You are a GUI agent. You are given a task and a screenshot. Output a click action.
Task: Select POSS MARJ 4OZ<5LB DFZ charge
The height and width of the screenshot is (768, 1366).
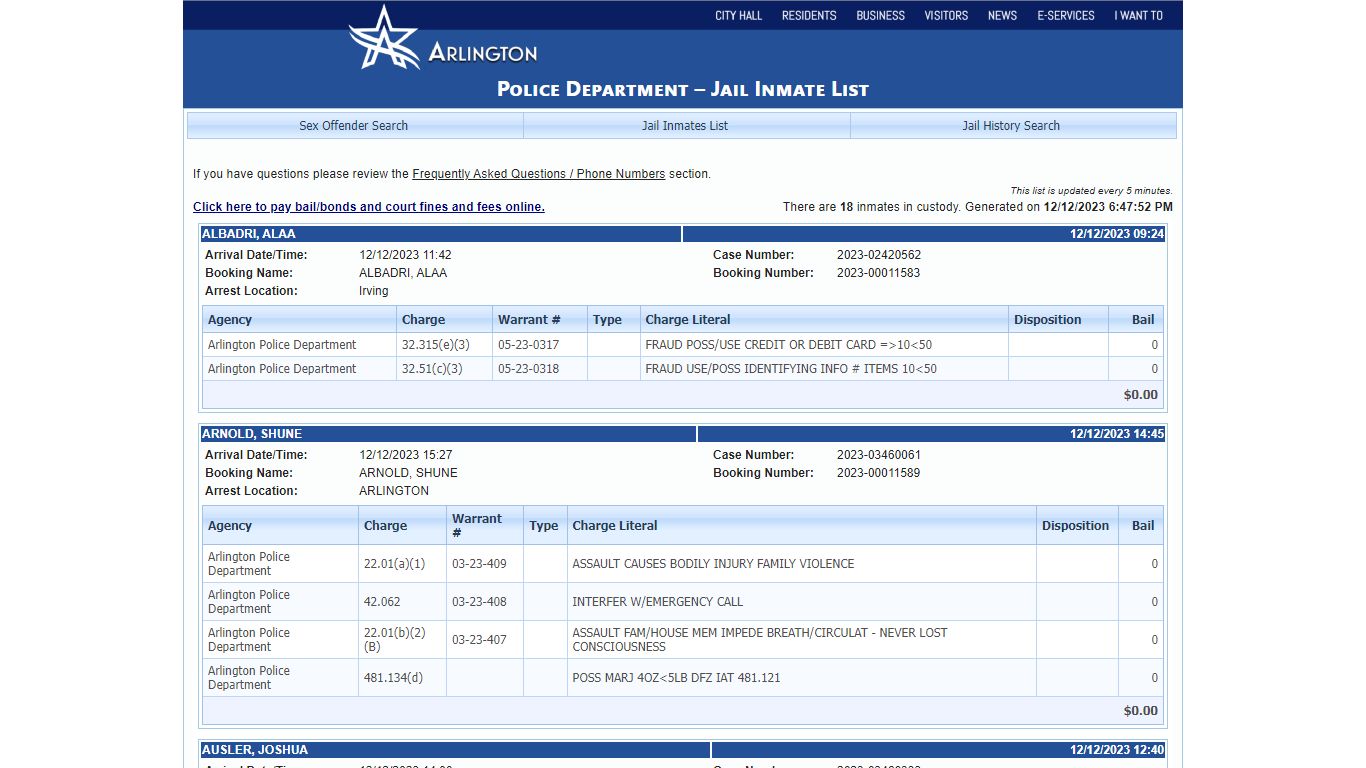click(x=676, y=678)
